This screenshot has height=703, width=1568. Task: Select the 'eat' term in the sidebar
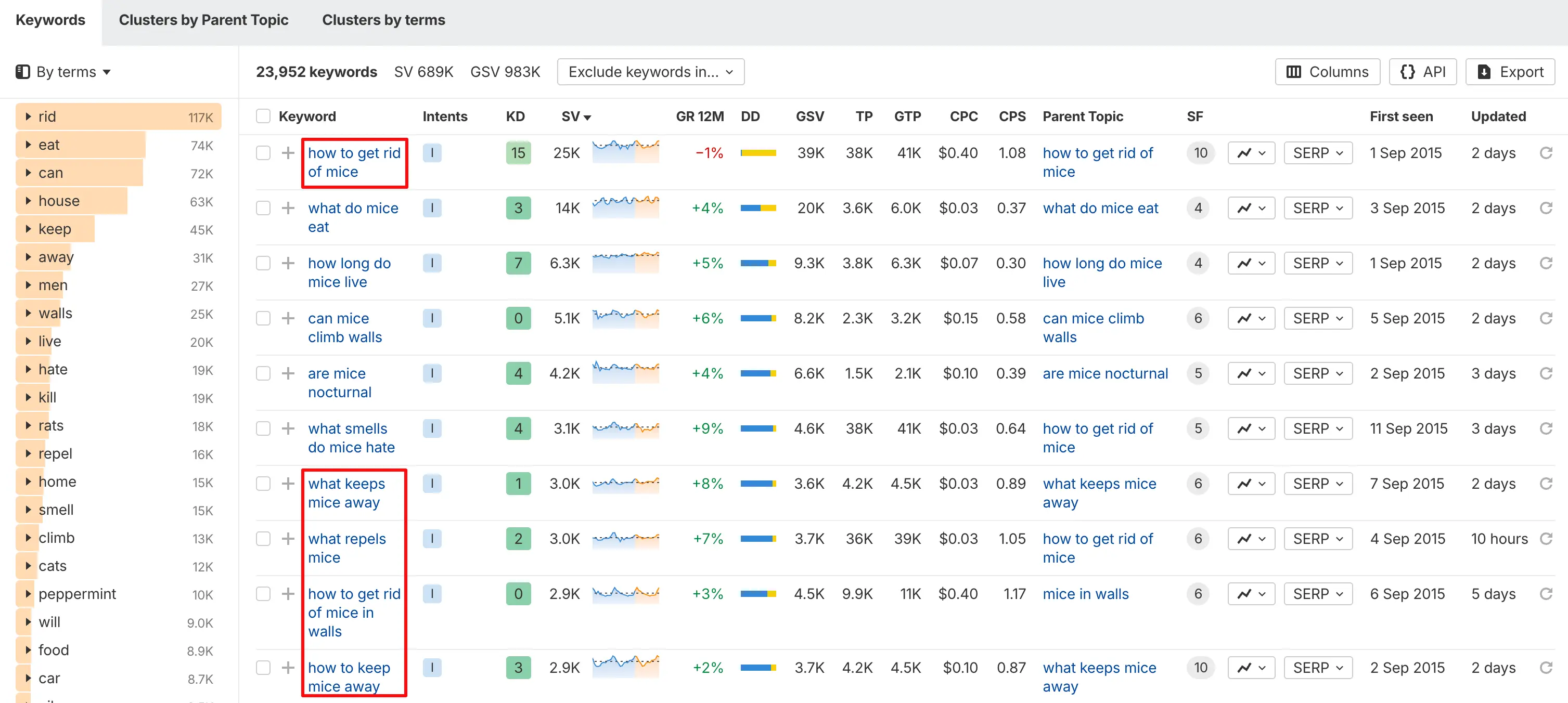click(x=49, y=145)
